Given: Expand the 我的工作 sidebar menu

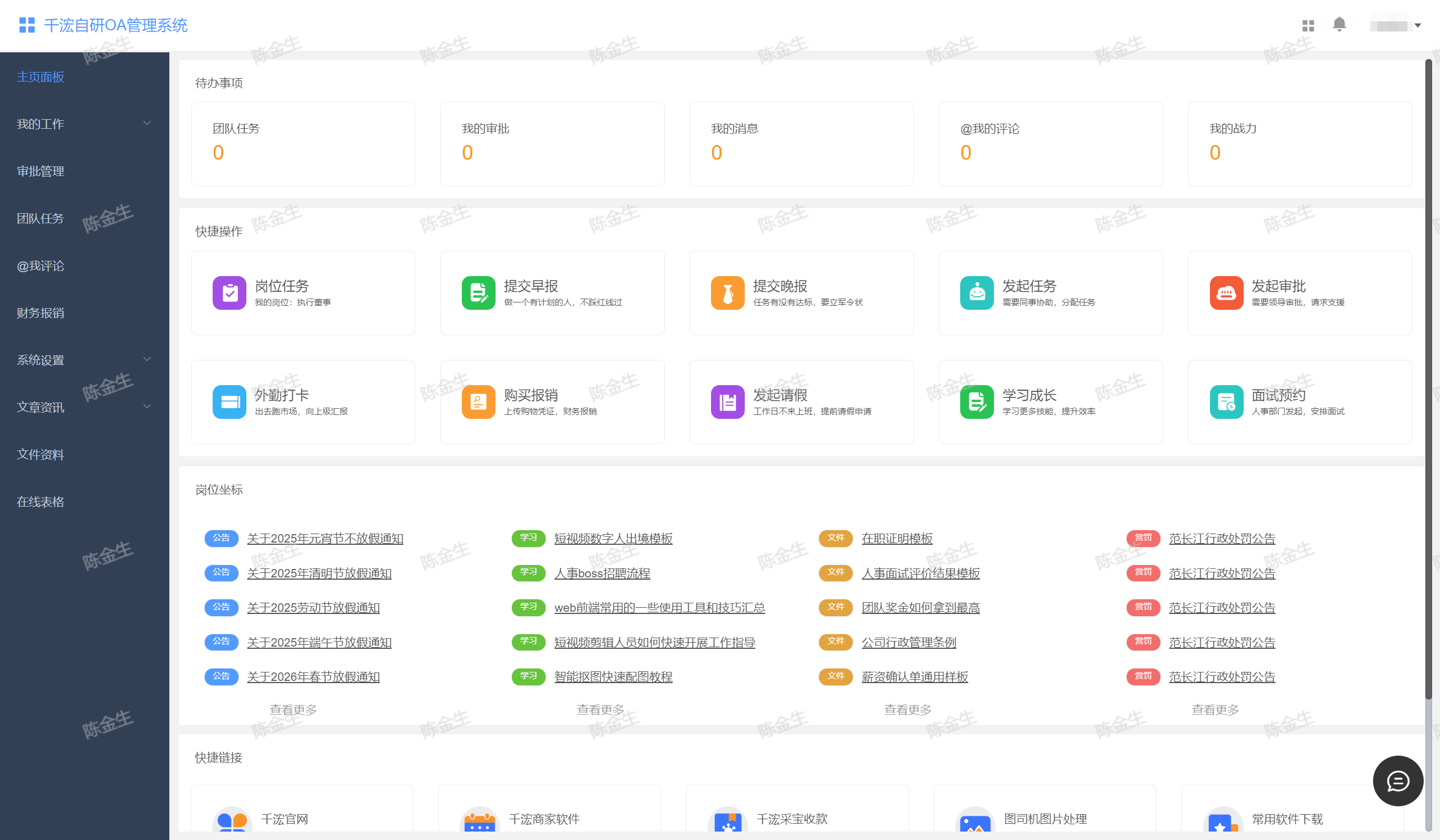Looking at the screenshot, I should [x=84, y=124].
